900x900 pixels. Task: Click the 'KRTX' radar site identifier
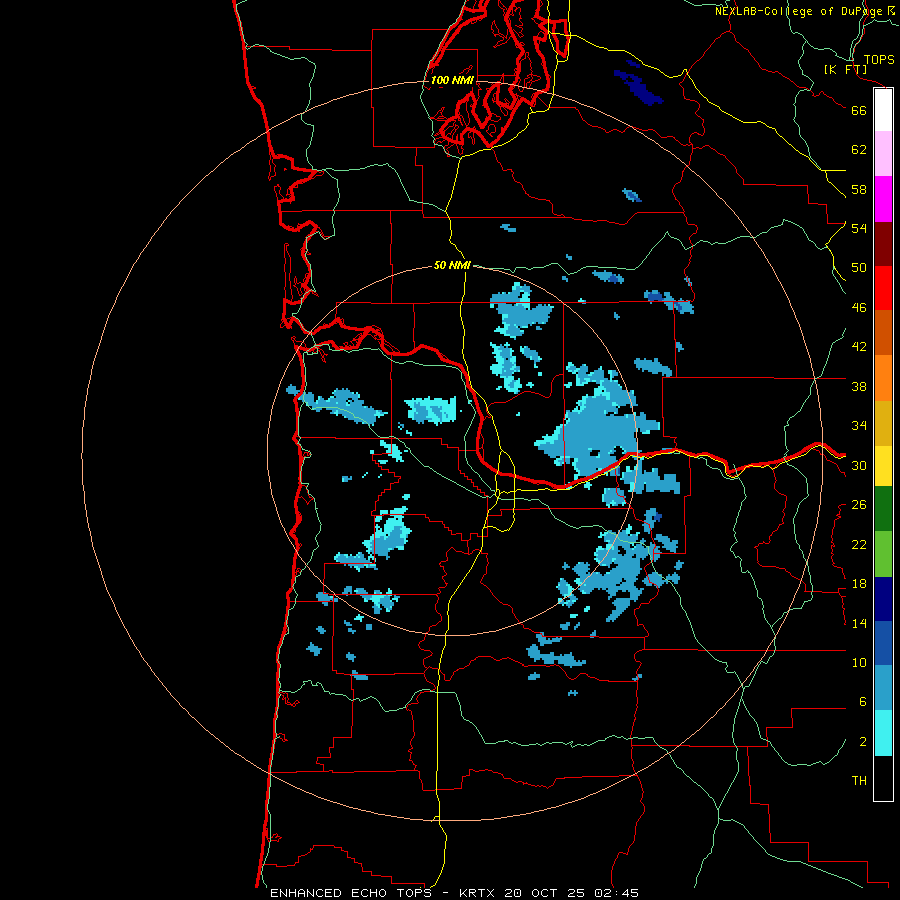(x=478, y=893)
